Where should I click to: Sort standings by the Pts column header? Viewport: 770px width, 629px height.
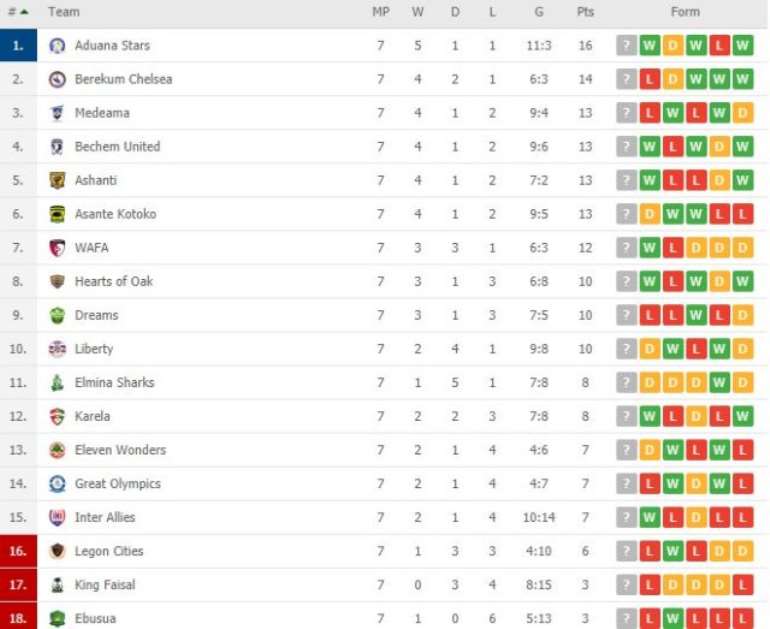585,12
